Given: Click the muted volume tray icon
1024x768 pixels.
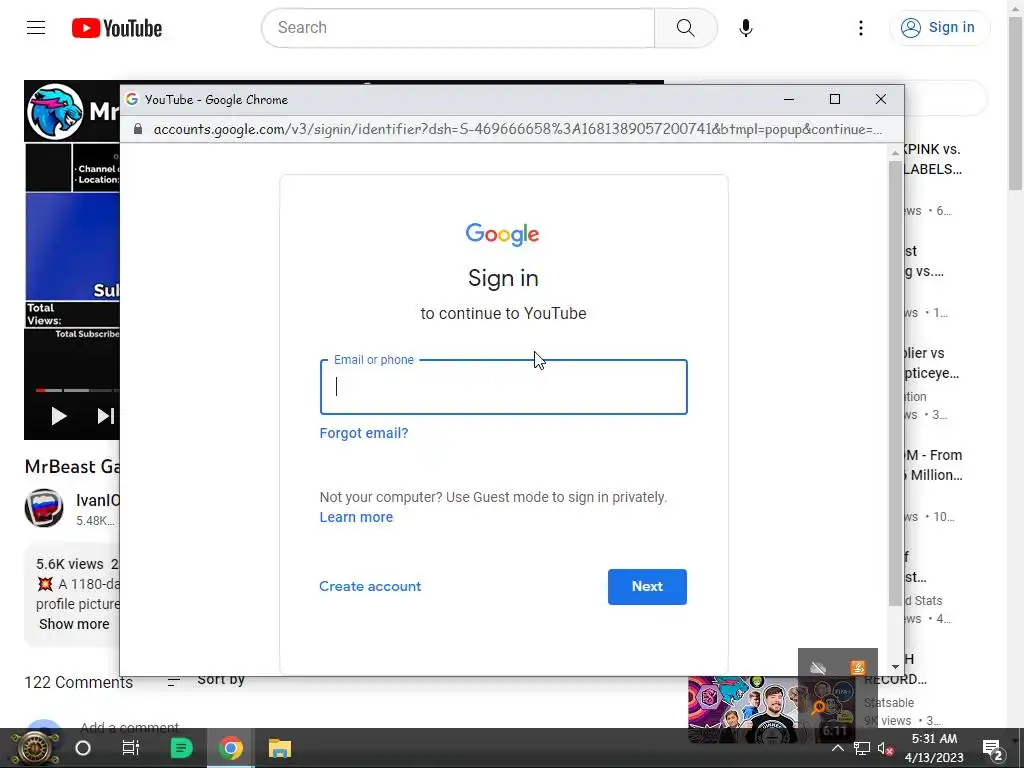Looking at the screenshot, I should click(x=885, y=749).
